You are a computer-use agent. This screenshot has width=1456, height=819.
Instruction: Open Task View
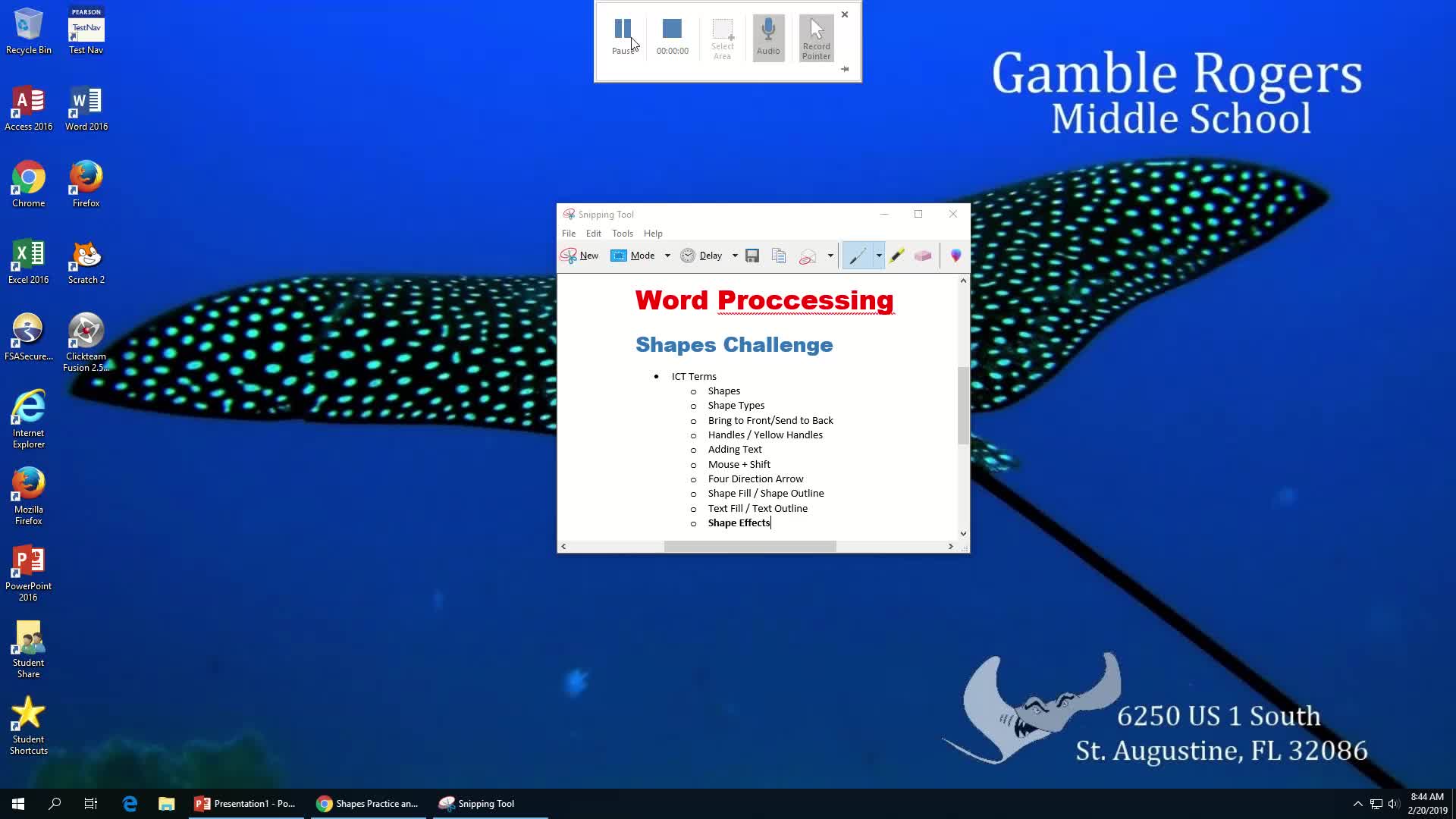point(91,804)
